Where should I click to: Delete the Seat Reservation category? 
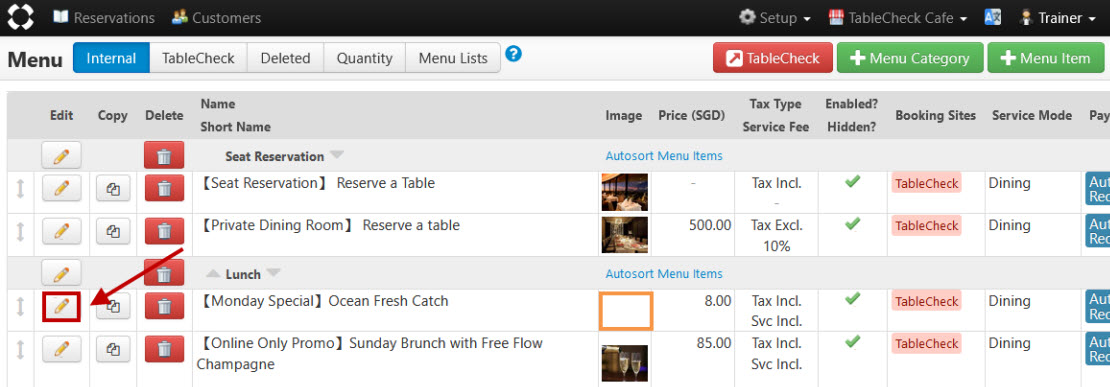click(x=164, y=156)
